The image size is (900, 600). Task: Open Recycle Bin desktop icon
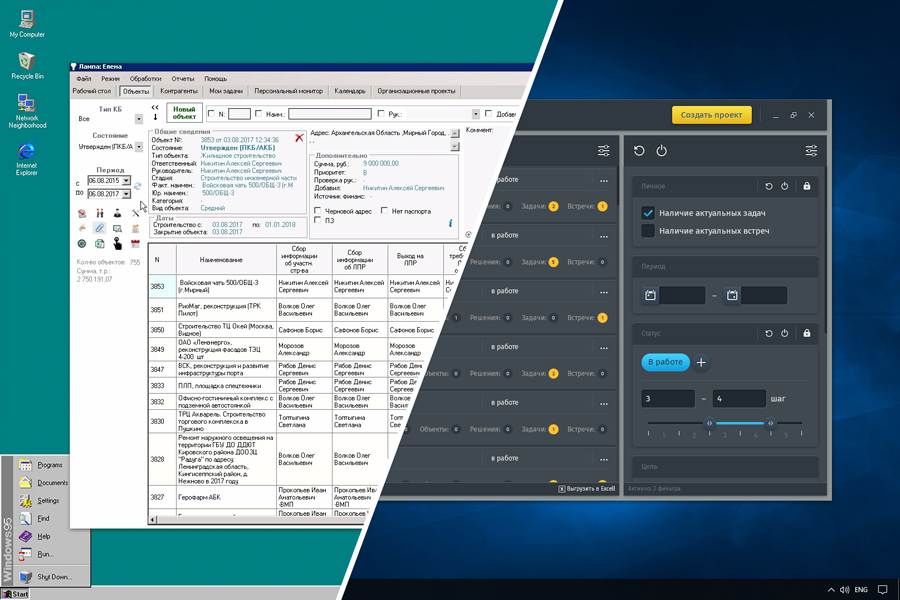coord(26,65)
